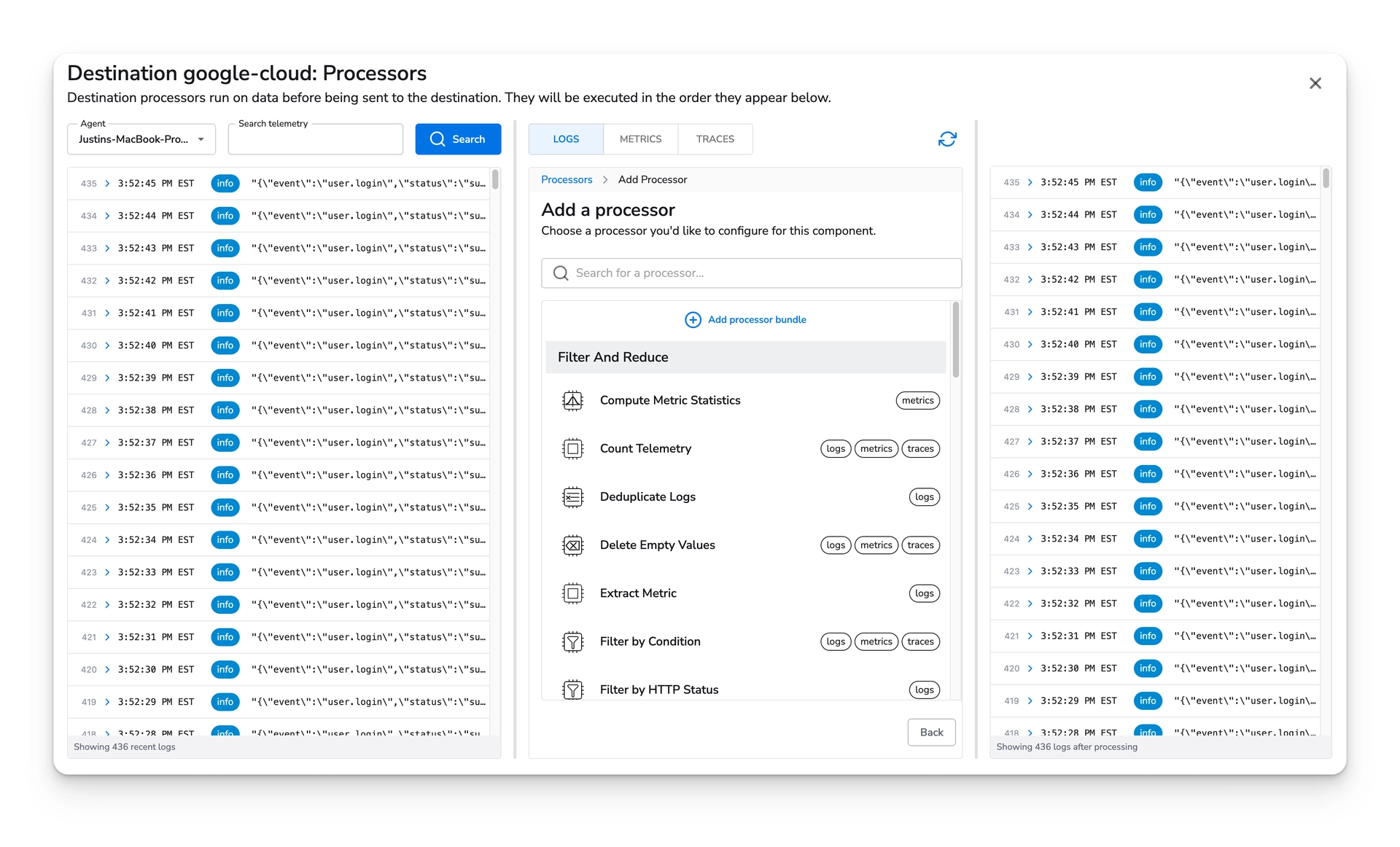The width and height of the screenshot is (1400, 847).
Task: Toggle the traces pill on Filter by Condition
Action: (x=920, y=641)
